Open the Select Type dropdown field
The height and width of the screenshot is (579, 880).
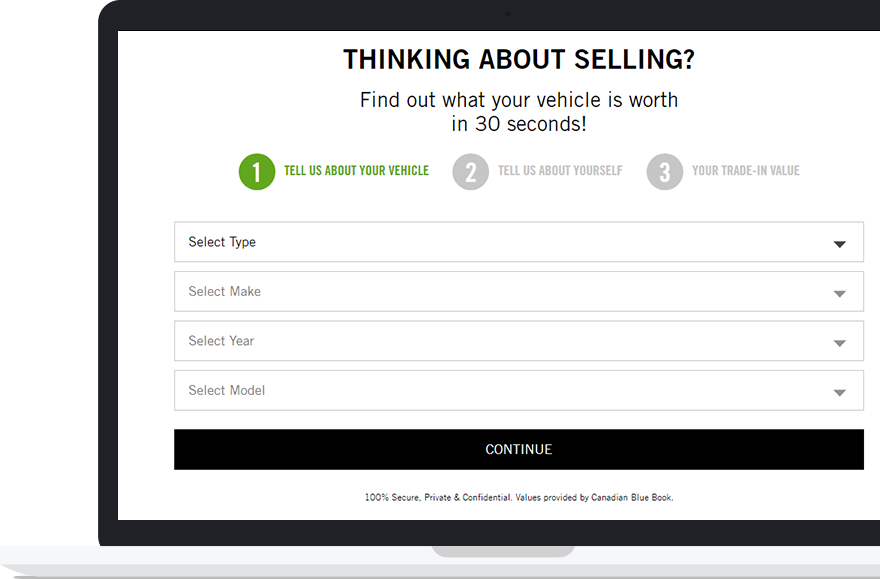pos(519,242)
